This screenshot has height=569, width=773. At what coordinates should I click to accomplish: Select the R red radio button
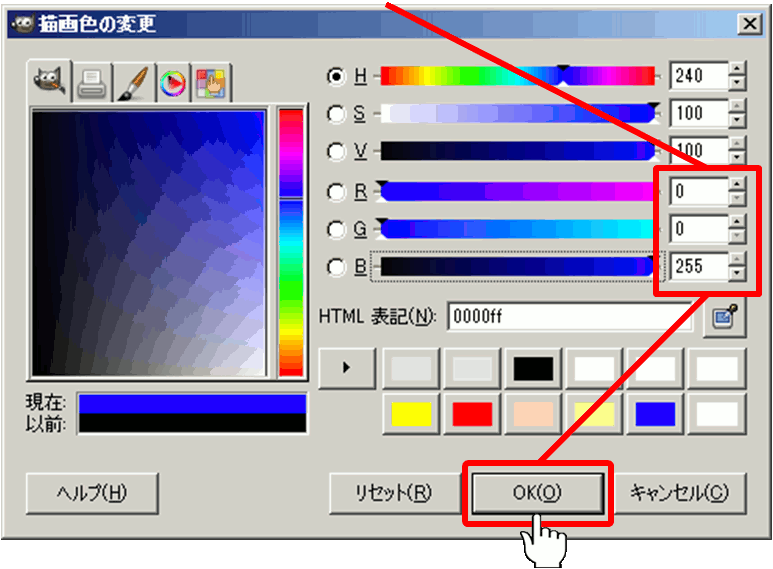click(336, 192)
